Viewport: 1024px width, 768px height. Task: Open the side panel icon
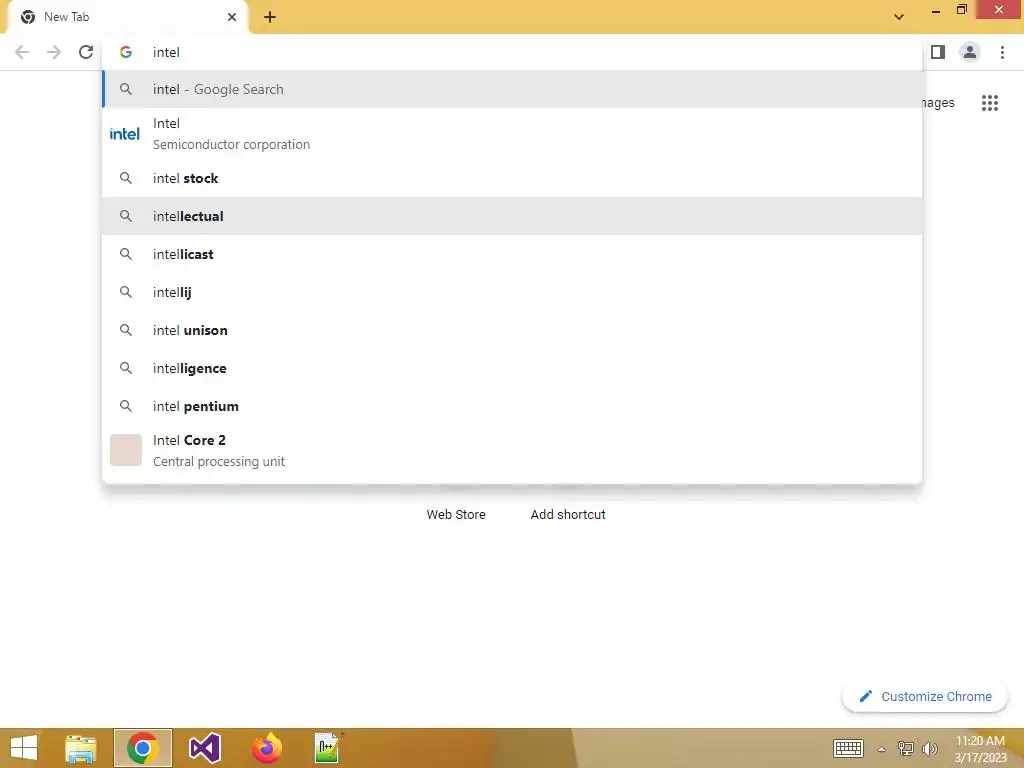[x=938, y=52]
